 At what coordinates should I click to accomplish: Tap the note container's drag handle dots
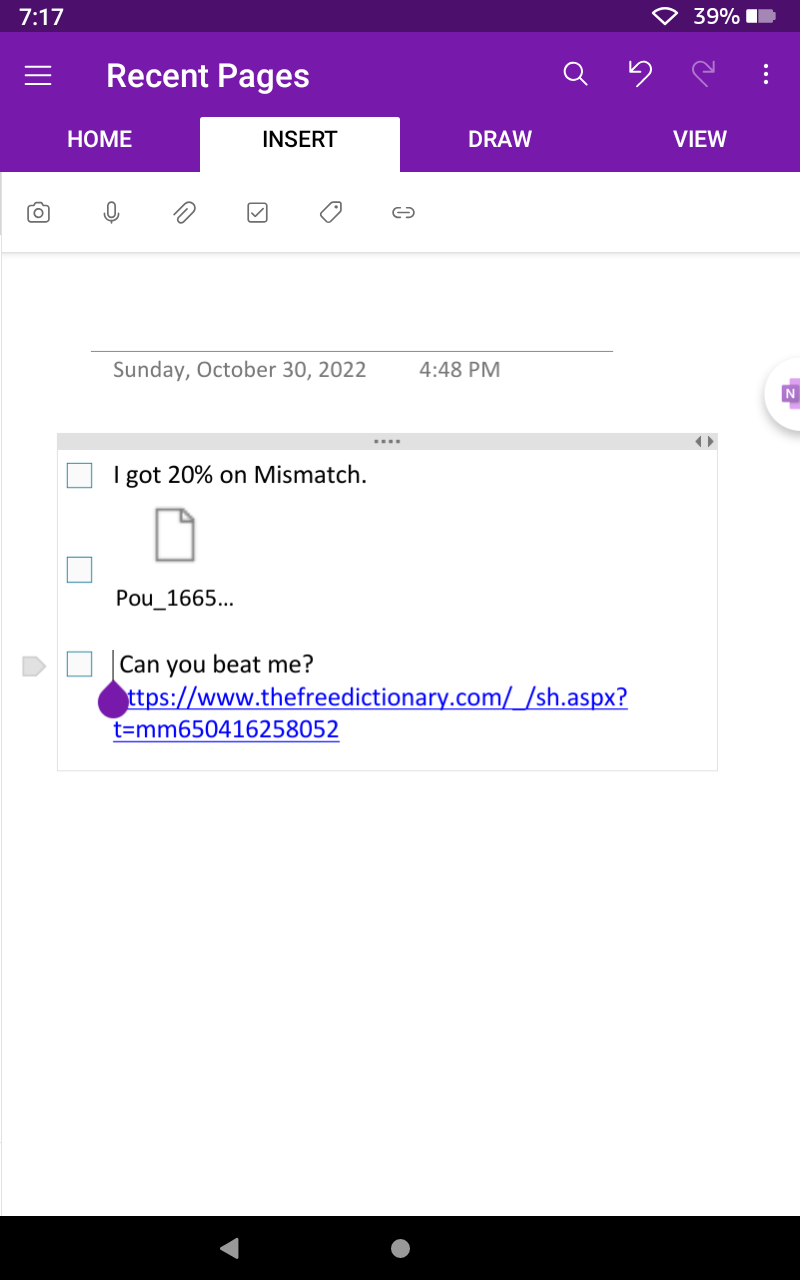pos(387,440)
